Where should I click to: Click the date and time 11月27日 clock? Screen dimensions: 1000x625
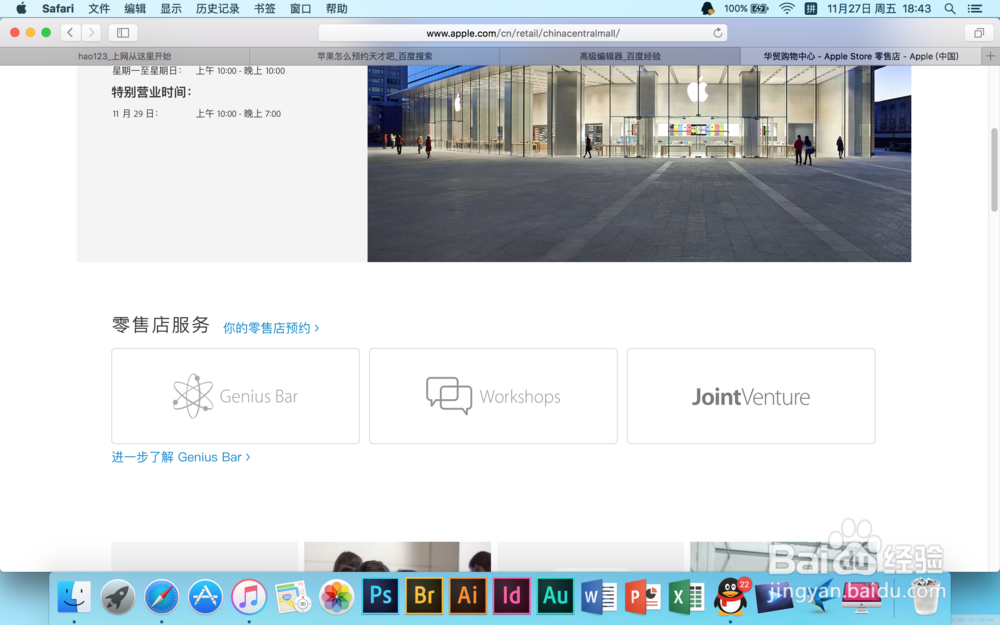tap(879, 8)
